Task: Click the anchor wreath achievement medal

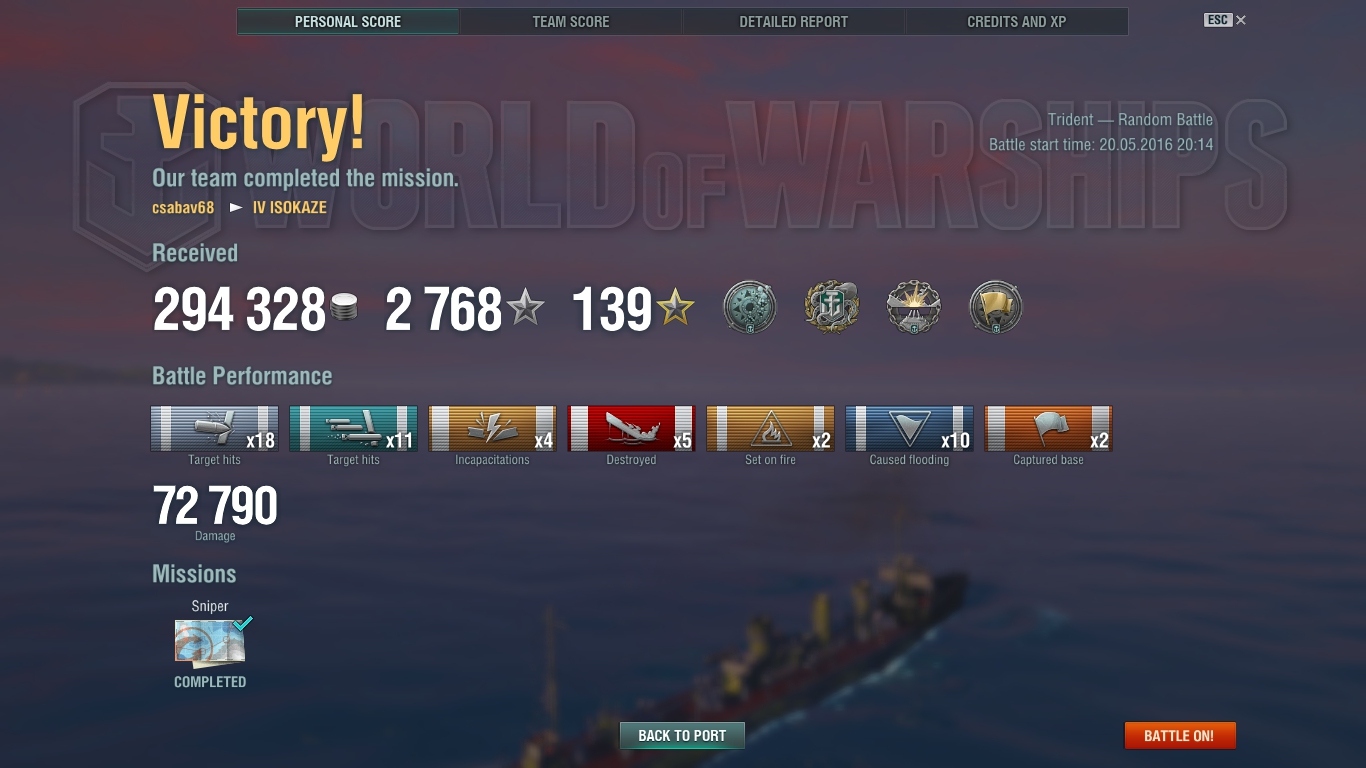Action: [832, 307]
